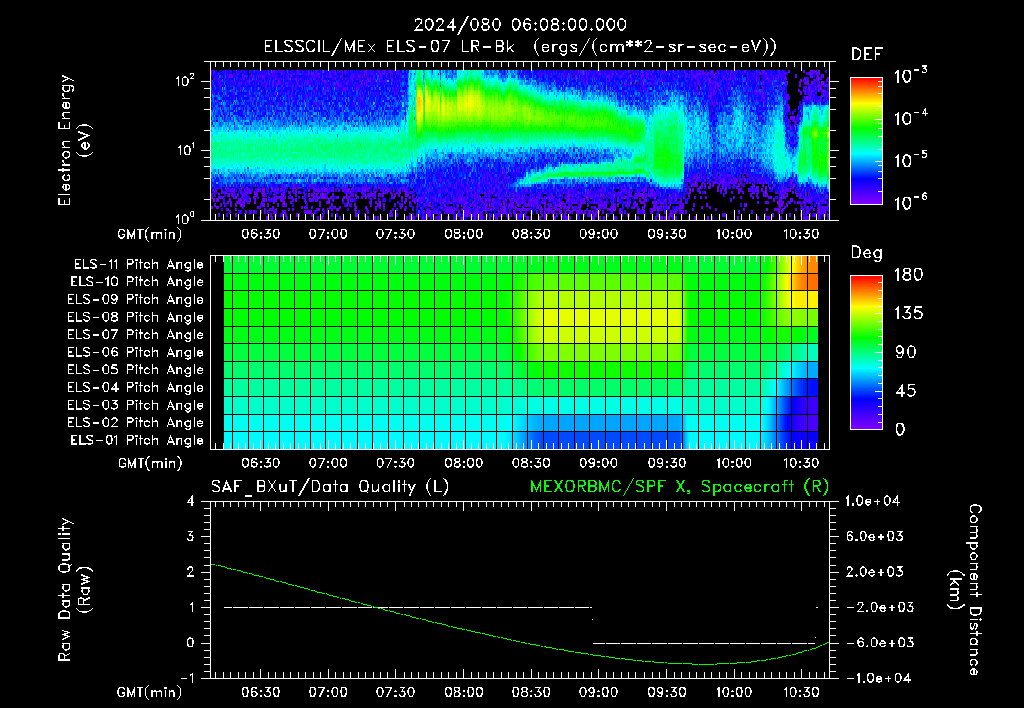Viewport: 1024px width, 708px height.
Task: Click the DEF label above the color bar
Action: 867,55
